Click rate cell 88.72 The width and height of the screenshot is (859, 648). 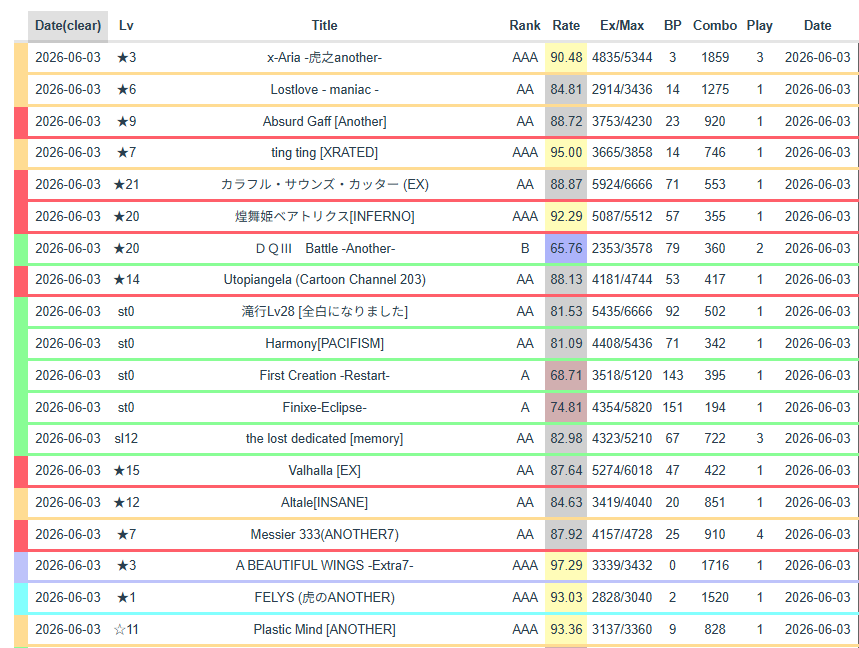(x=566, y=121)
